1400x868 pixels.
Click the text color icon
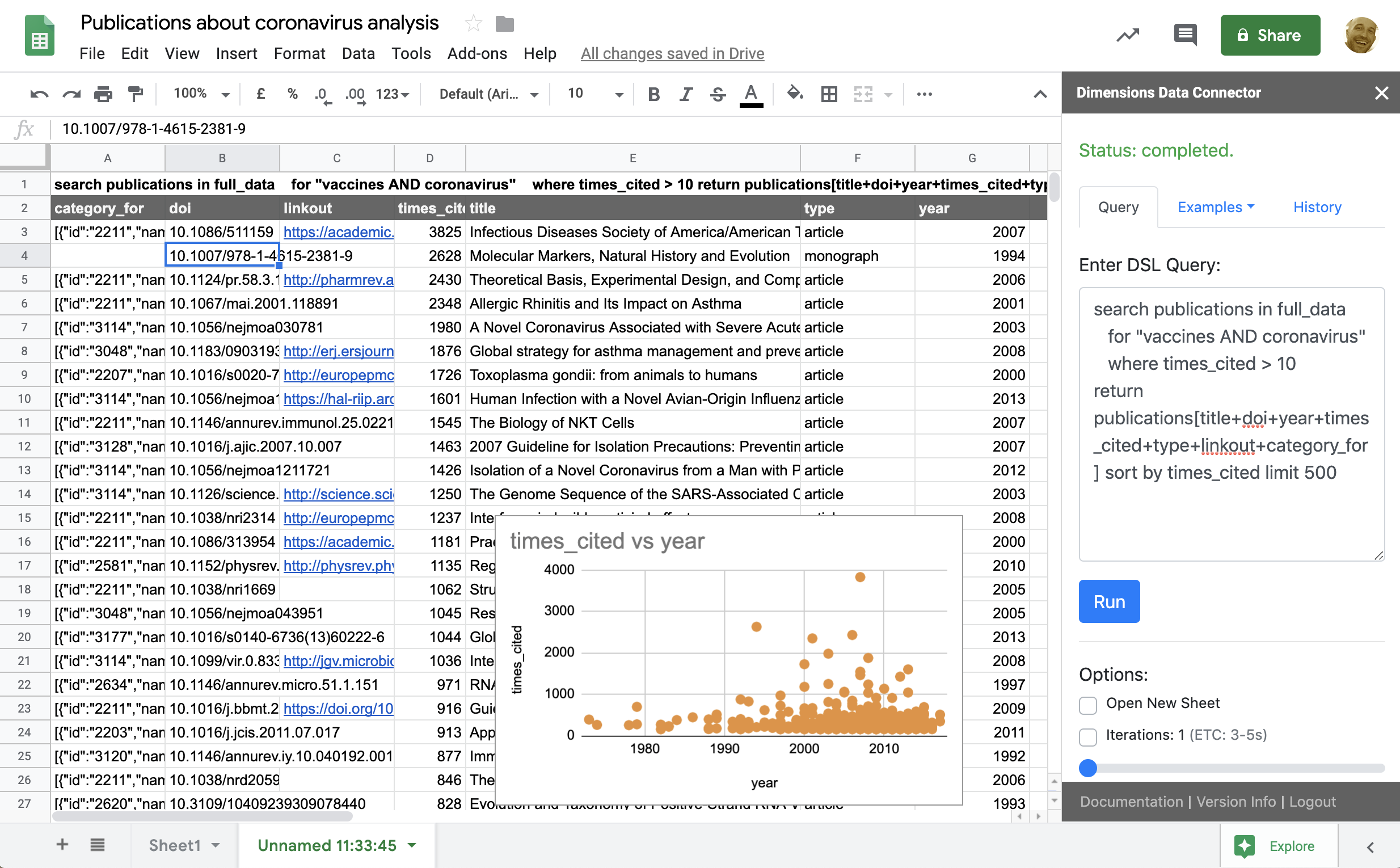[x=751, y=93]
